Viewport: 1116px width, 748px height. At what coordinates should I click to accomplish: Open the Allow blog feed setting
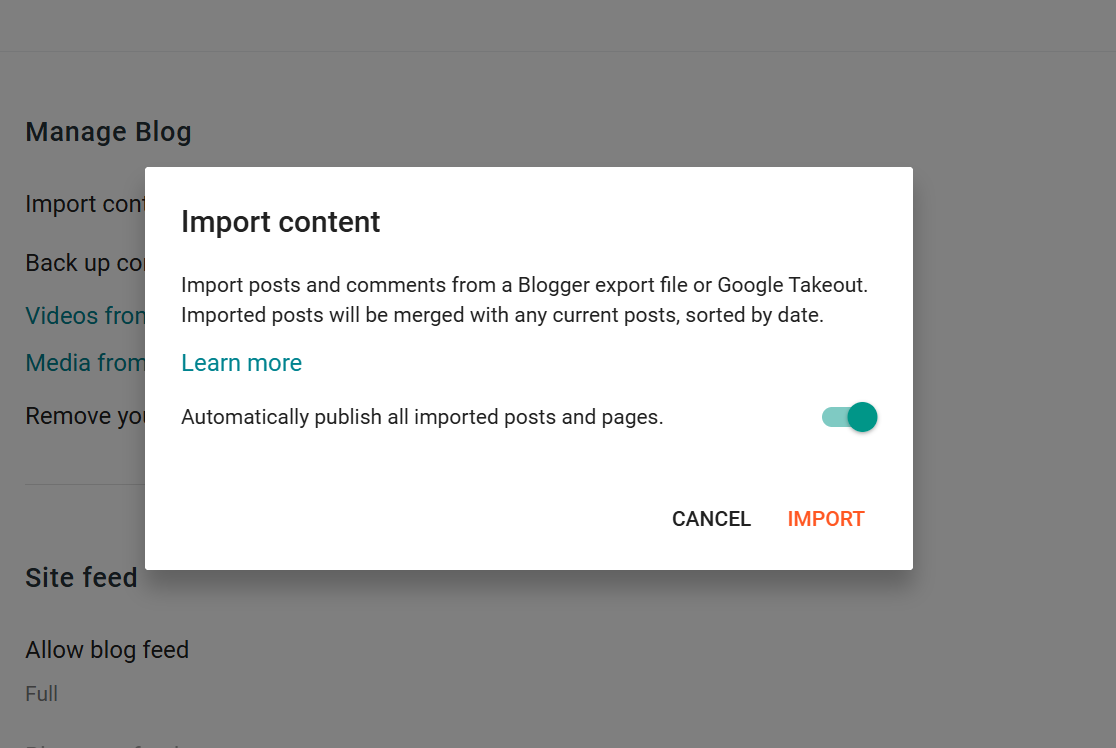click(107, 650)
